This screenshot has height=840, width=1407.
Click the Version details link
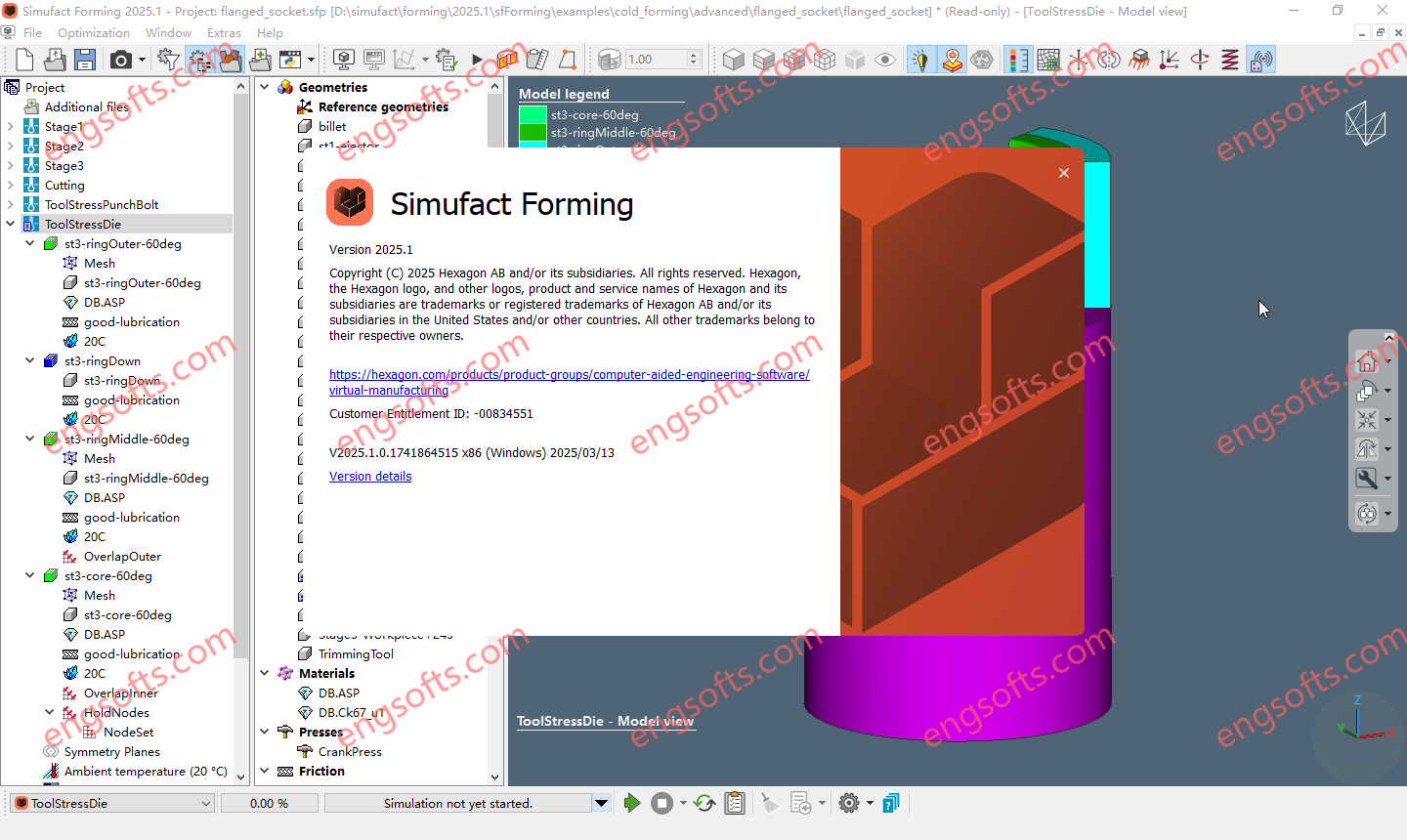pos(370,477)
